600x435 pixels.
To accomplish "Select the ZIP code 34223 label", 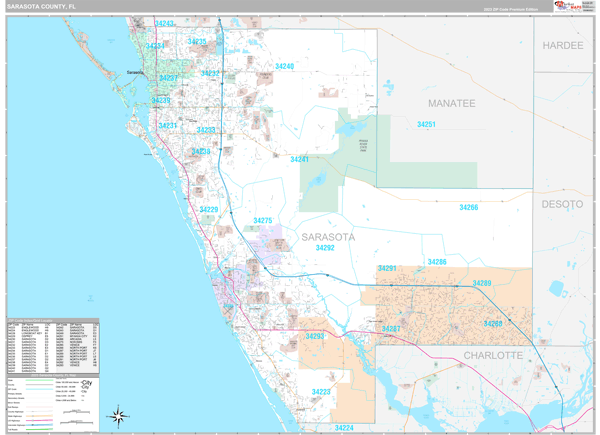I will (321, 392).
